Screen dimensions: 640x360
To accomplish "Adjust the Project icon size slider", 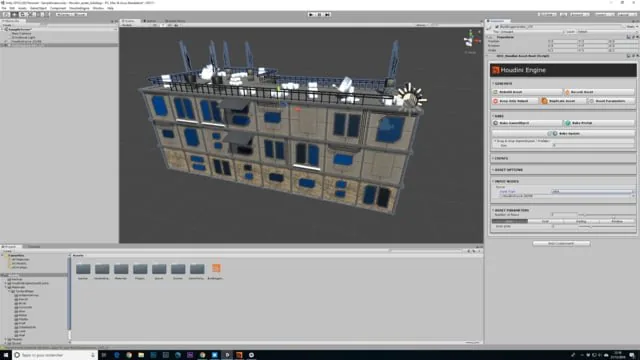I will [473, 342].
